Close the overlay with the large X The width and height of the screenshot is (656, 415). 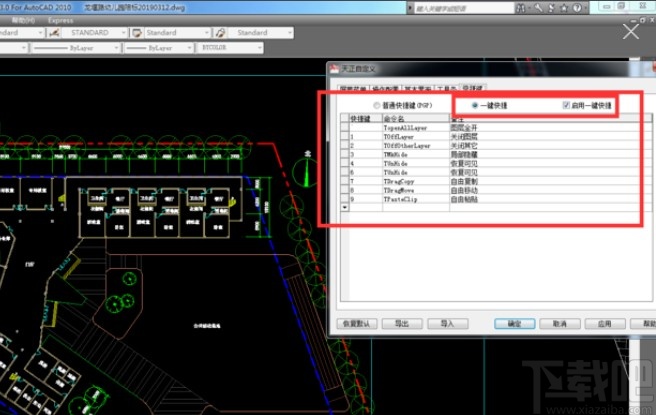coord(631,31)
